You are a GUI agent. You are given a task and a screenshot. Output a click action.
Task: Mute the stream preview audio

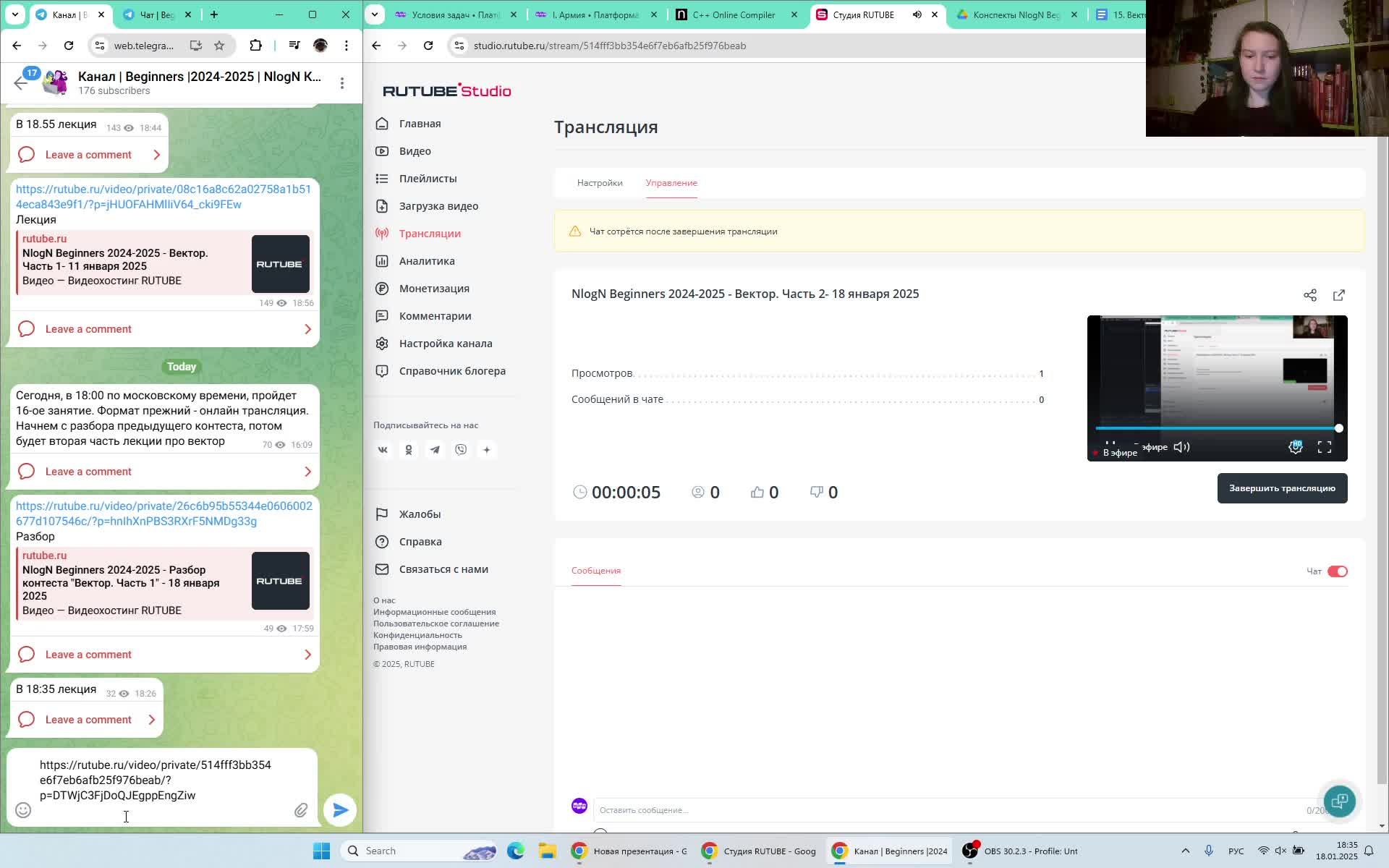1181,447
